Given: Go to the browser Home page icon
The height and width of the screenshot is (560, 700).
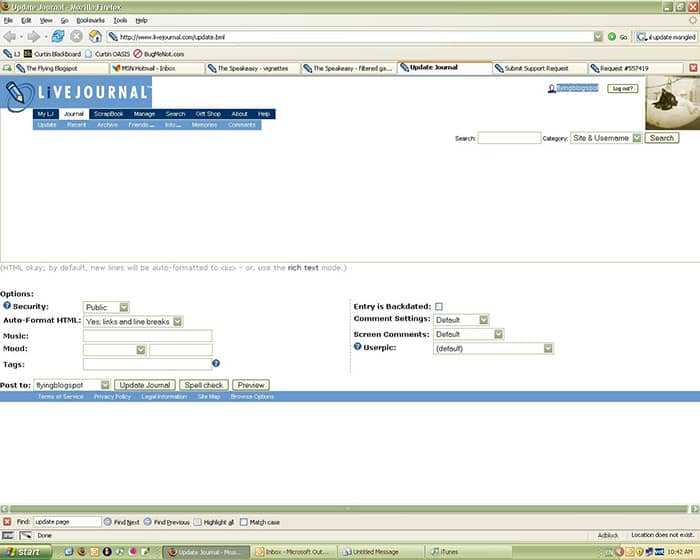Looking at the screenshot, I should tap(95, 36).
